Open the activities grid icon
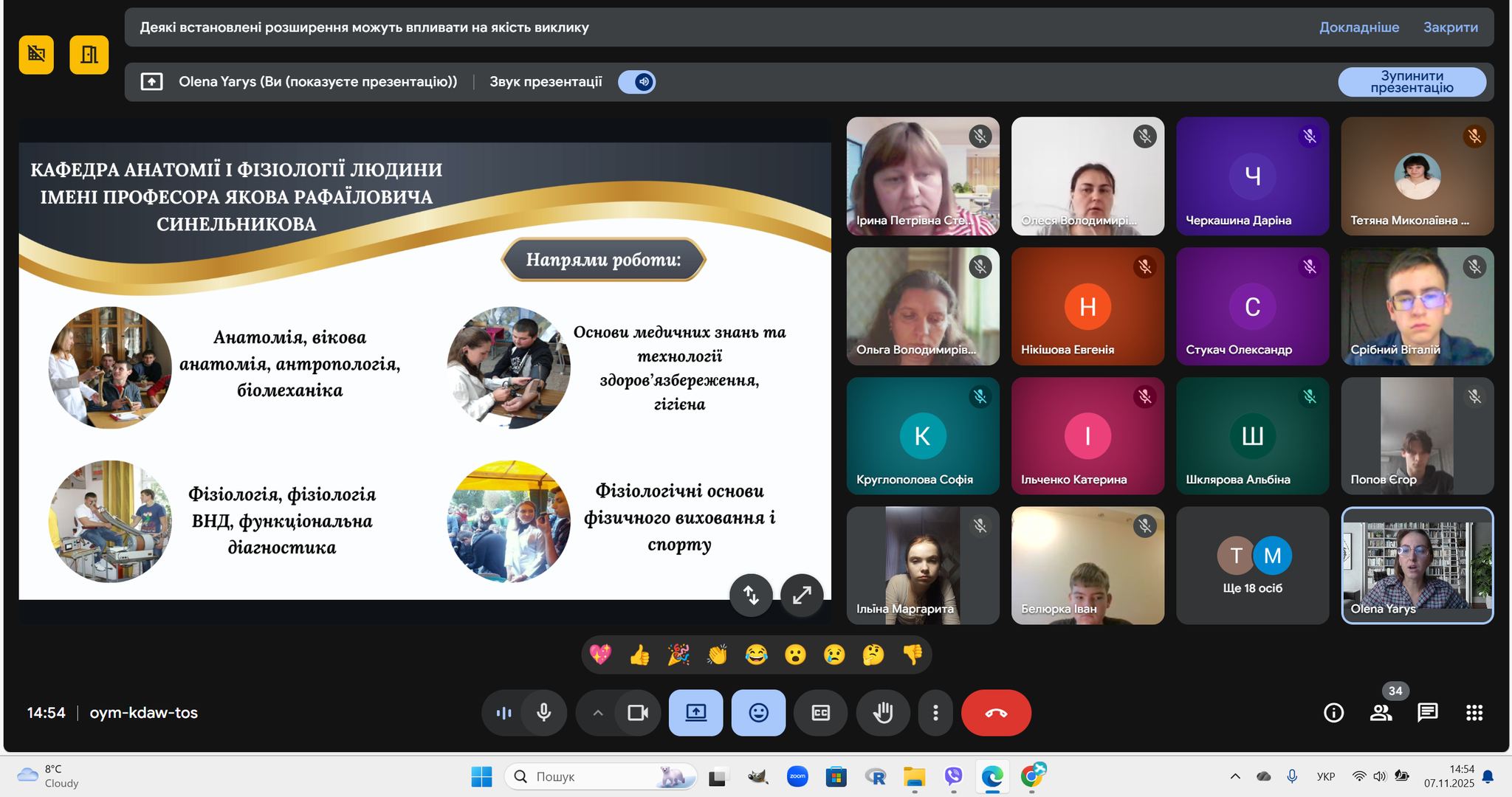1512x797 pixels. tap(1474, 713)
